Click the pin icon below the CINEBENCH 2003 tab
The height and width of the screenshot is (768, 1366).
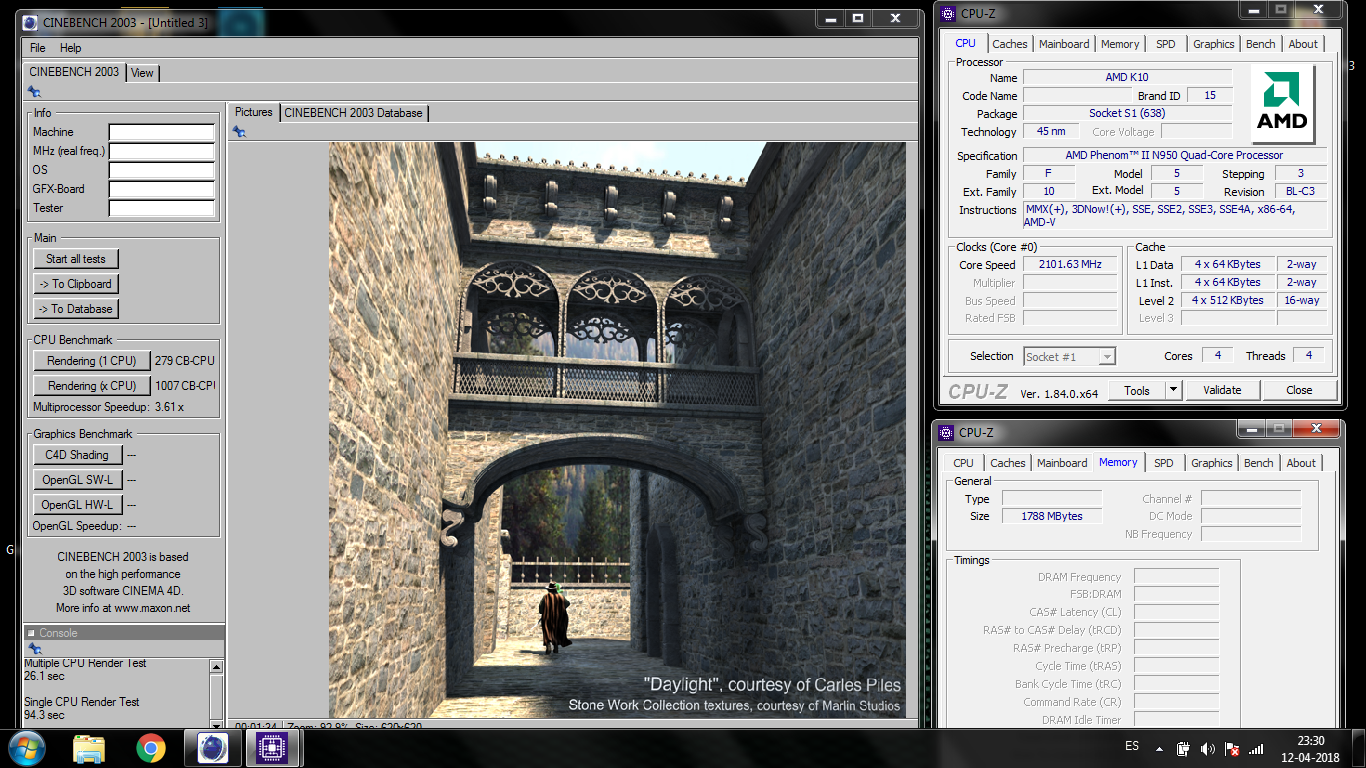[x=34, y=91]
